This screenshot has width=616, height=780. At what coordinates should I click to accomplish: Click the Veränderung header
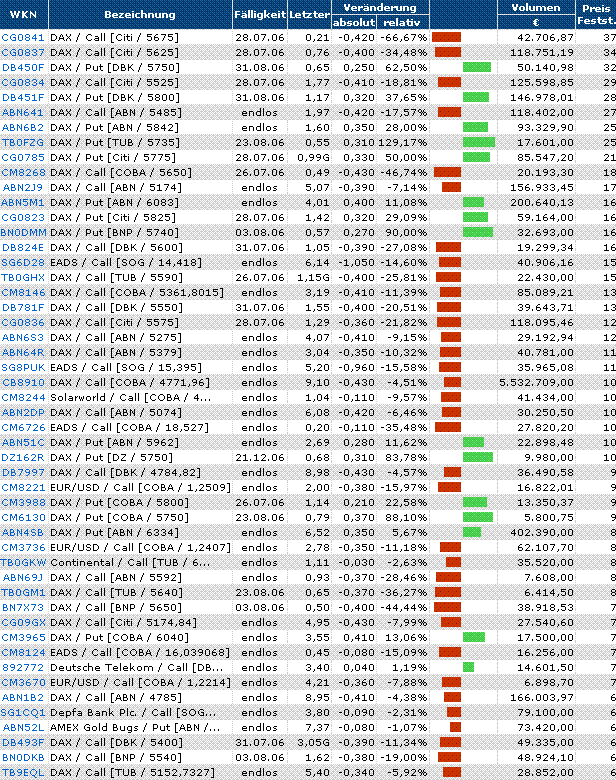tap(380, 7)
